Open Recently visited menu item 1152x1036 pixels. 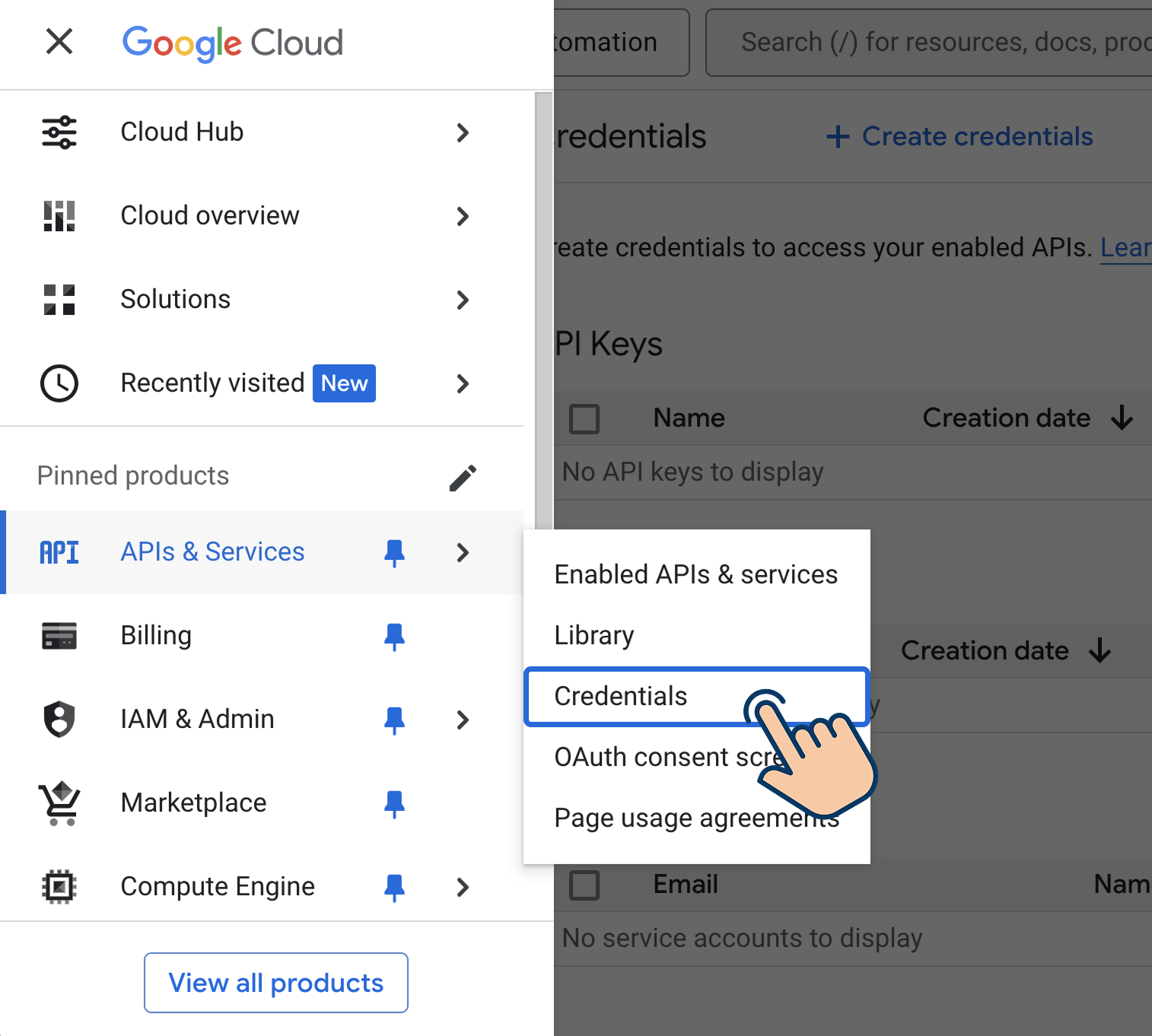pyautogui.click(x=262, y=383)
